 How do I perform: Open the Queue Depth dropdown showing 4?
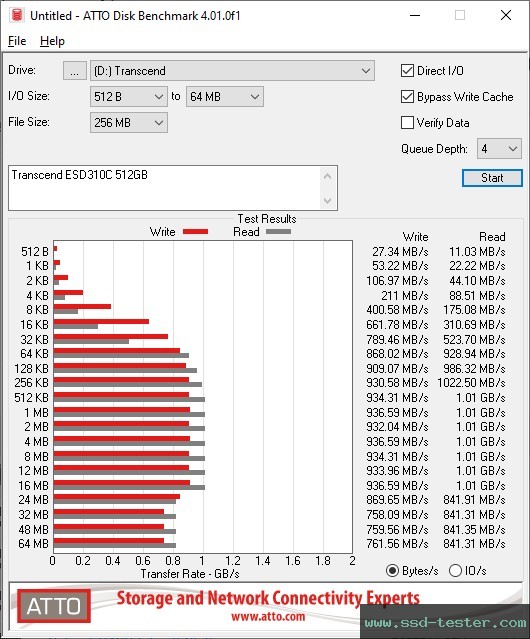point(499,149)
